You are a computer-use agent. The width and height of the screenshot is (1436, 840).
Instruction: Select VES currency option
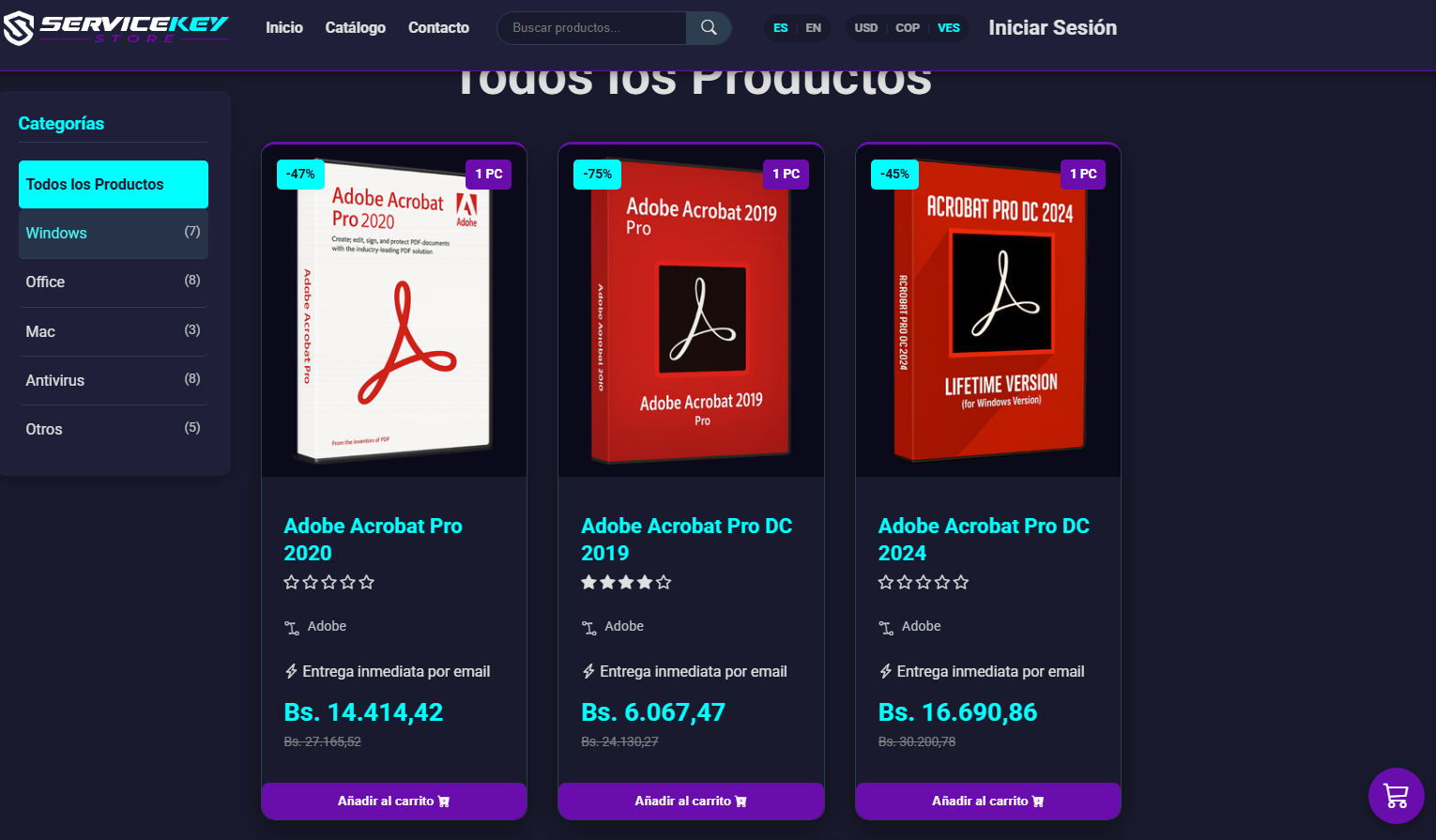click(x=949, y=28)
